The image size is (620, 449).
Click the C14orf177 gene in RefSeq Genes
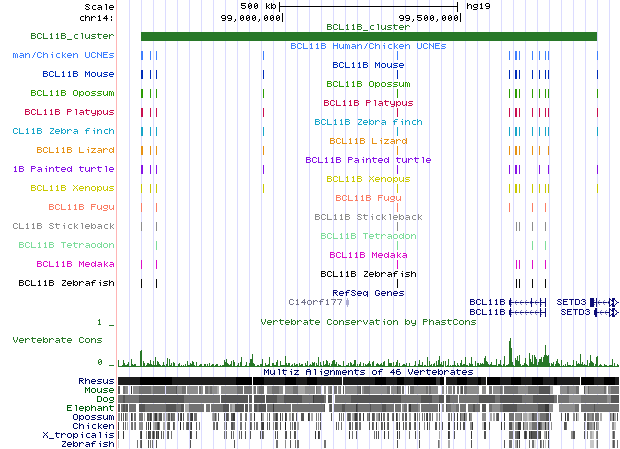(315, 301)
